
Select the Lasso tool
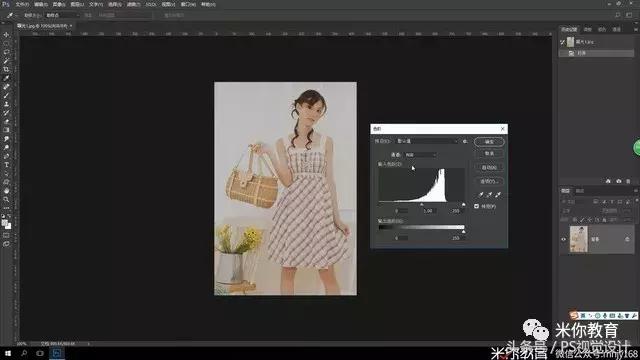point(6,52)
